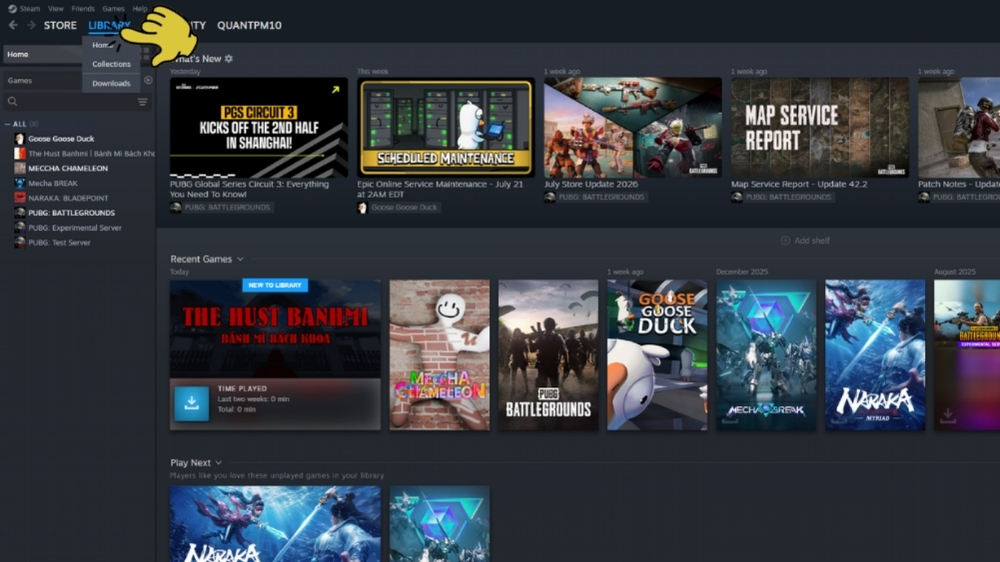Open the July Store Update 2026 thumbnail
The image size is (1000, 562).
point(633,128)
